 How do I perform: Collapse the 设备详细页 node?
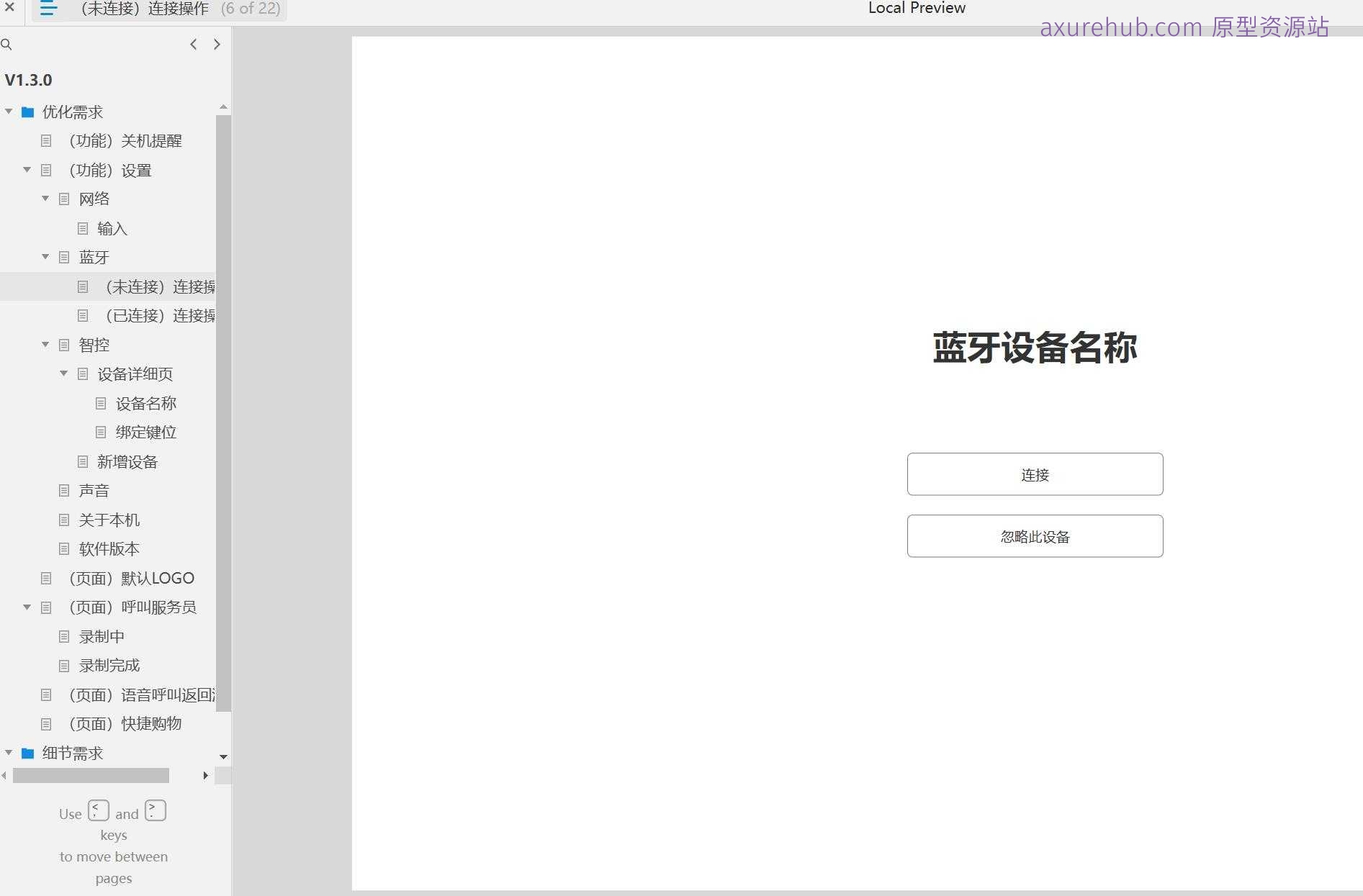(63, 374)
